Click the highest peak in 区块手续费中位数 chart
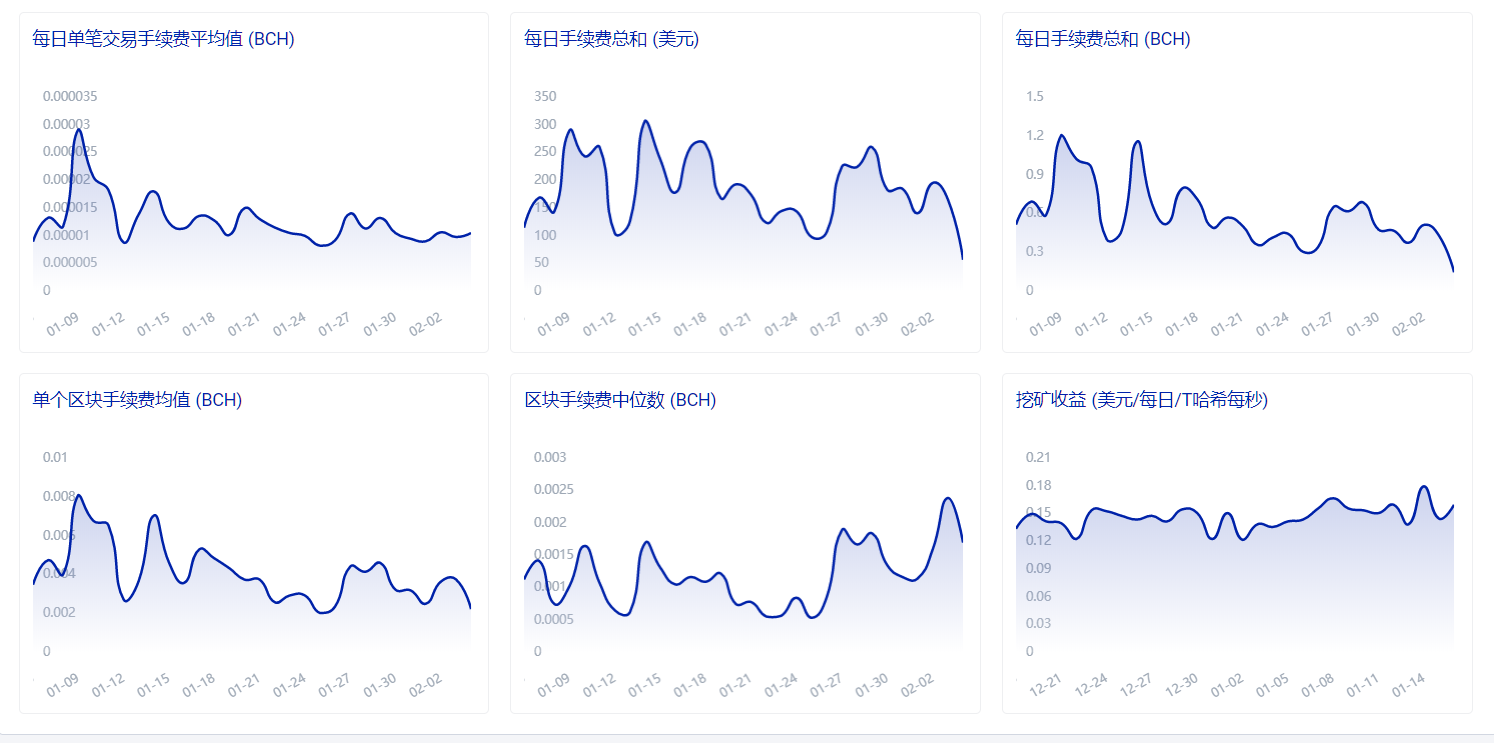This screenshot has width=1494, height=743. pyautogui.click(x=947, y=498)
